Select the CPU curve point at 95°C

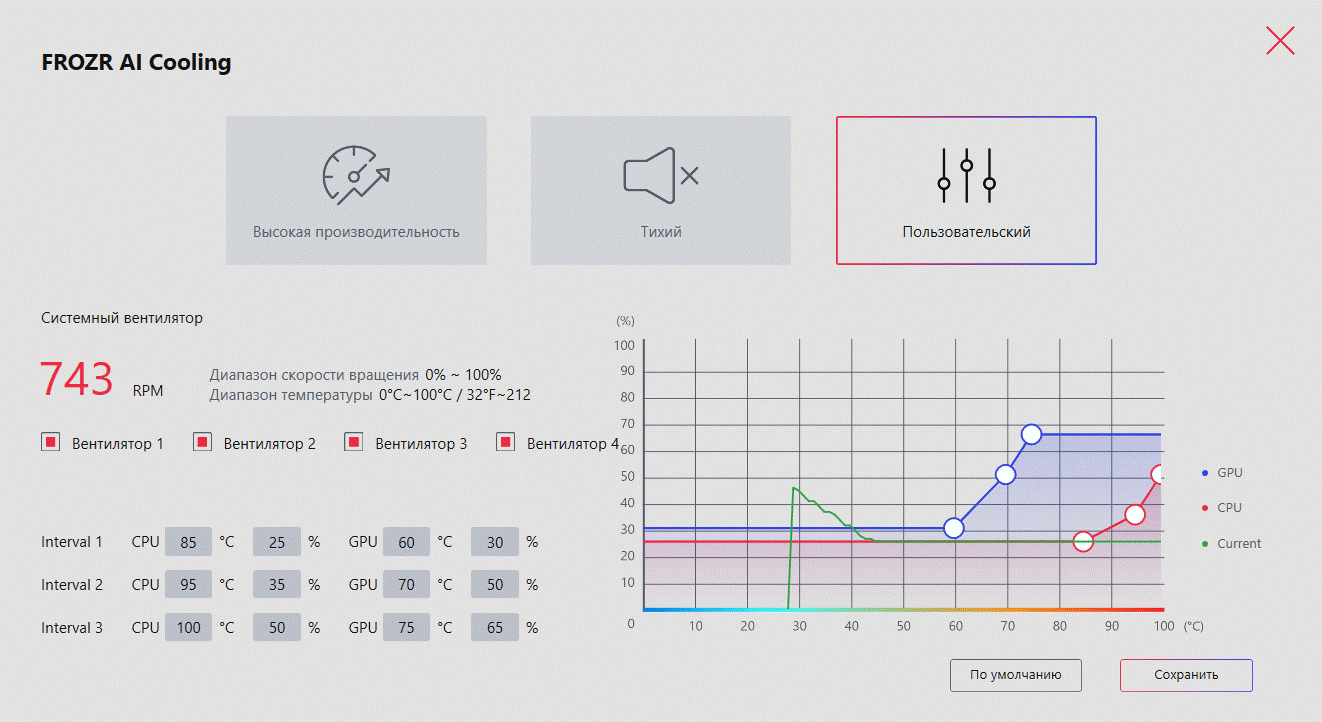(x=1135, y=515)
